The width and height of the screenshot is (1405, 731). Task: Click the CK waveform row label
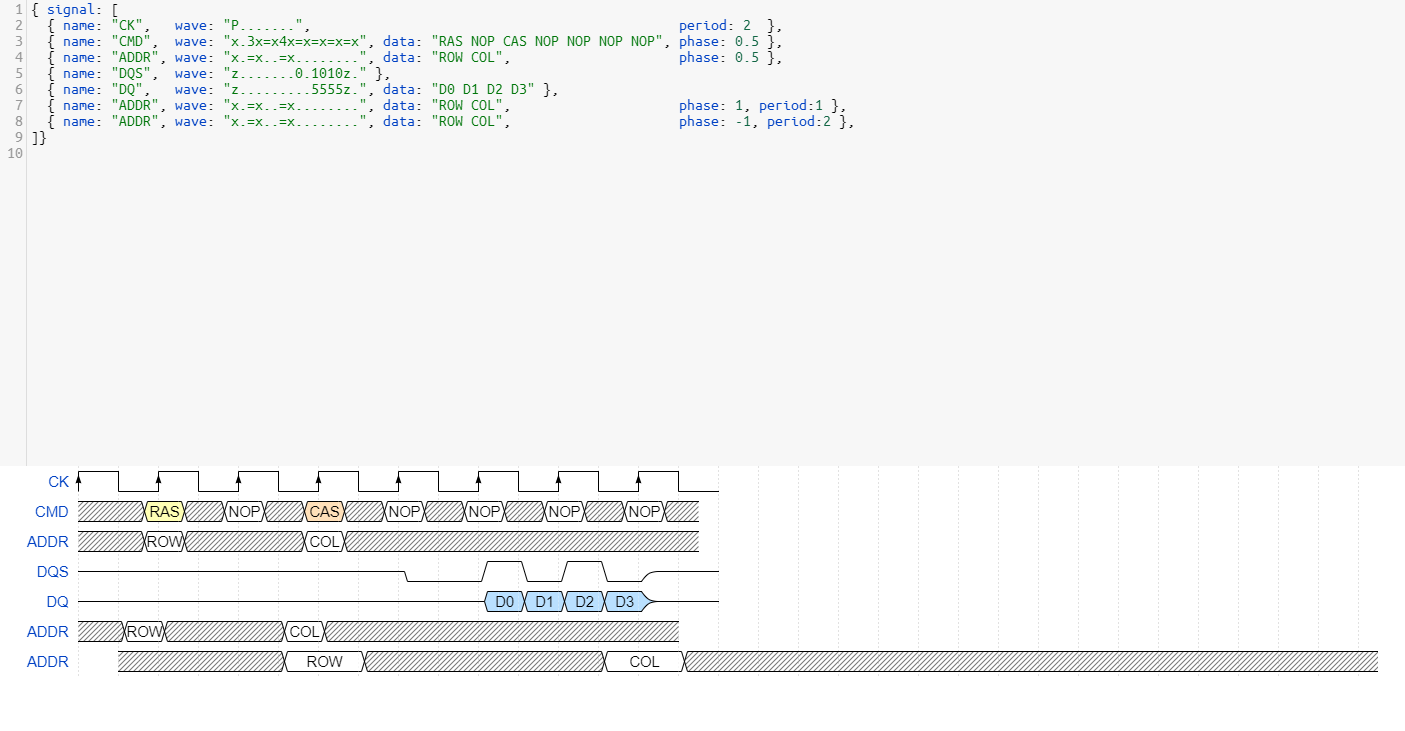click(59, 482)
